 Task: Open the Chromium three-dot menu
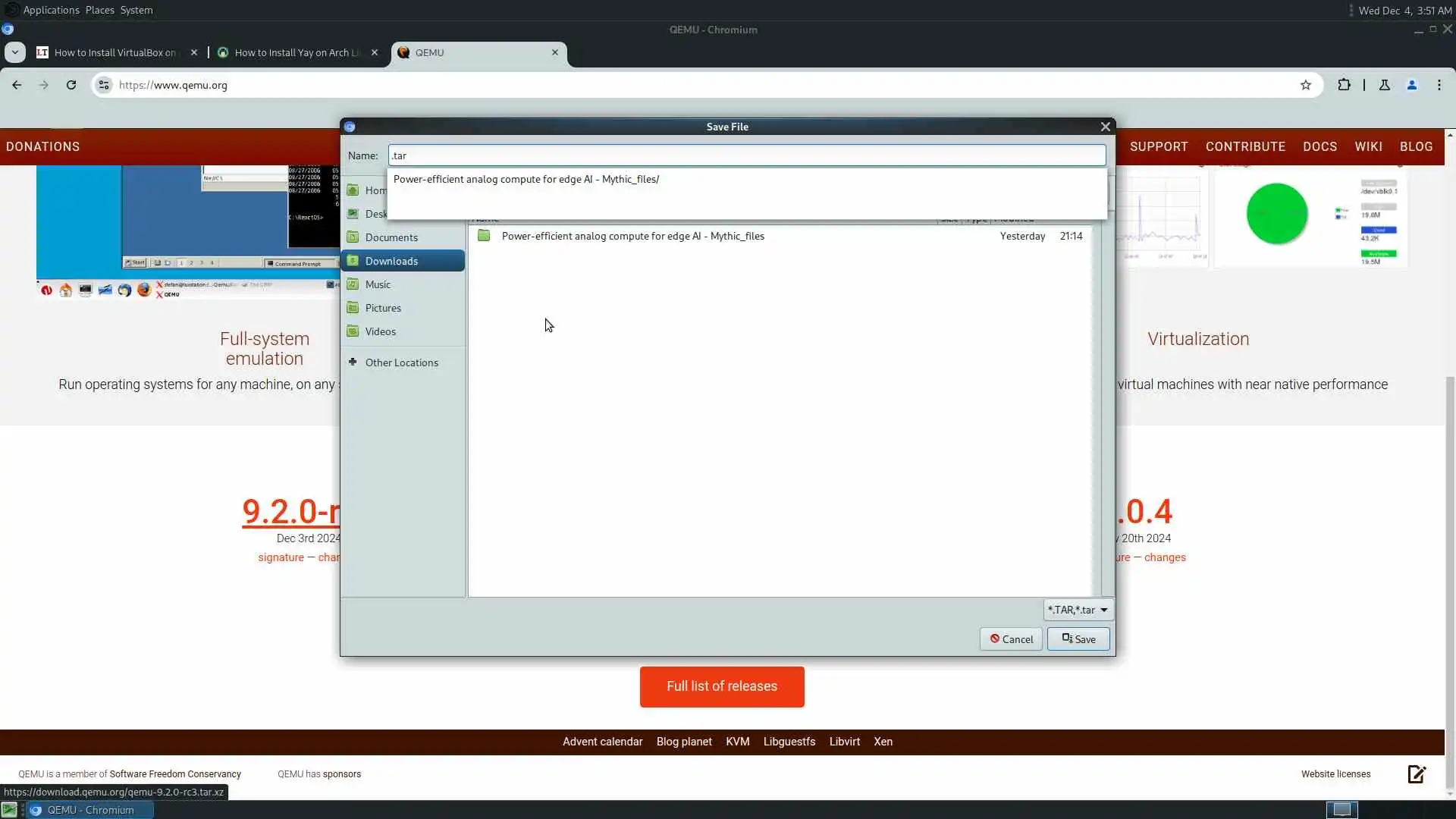coord(1439,85)
